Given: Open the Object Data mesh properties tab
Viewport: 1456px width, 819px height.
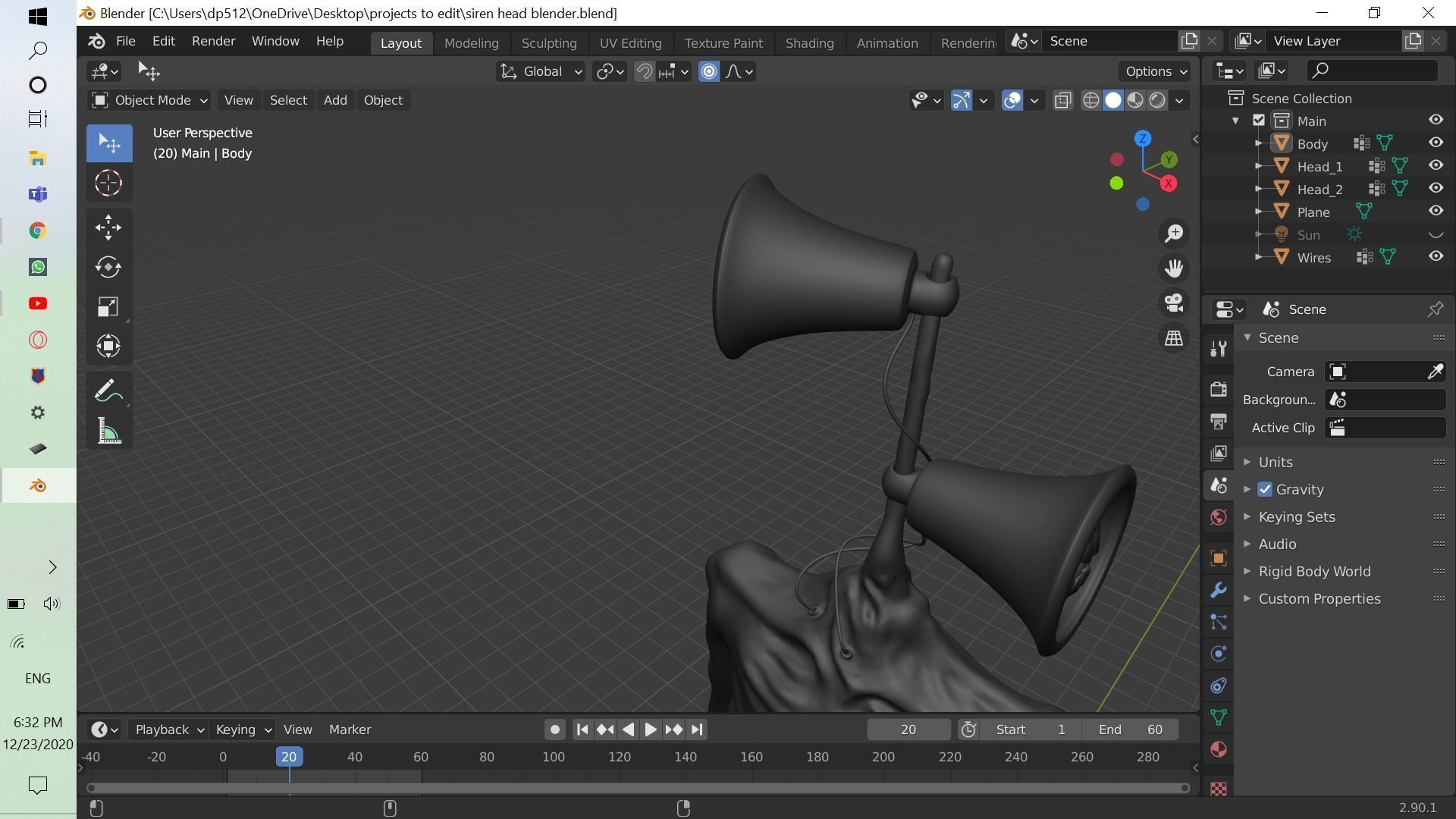Looking at the screenshot, I should pos(1219,717).
